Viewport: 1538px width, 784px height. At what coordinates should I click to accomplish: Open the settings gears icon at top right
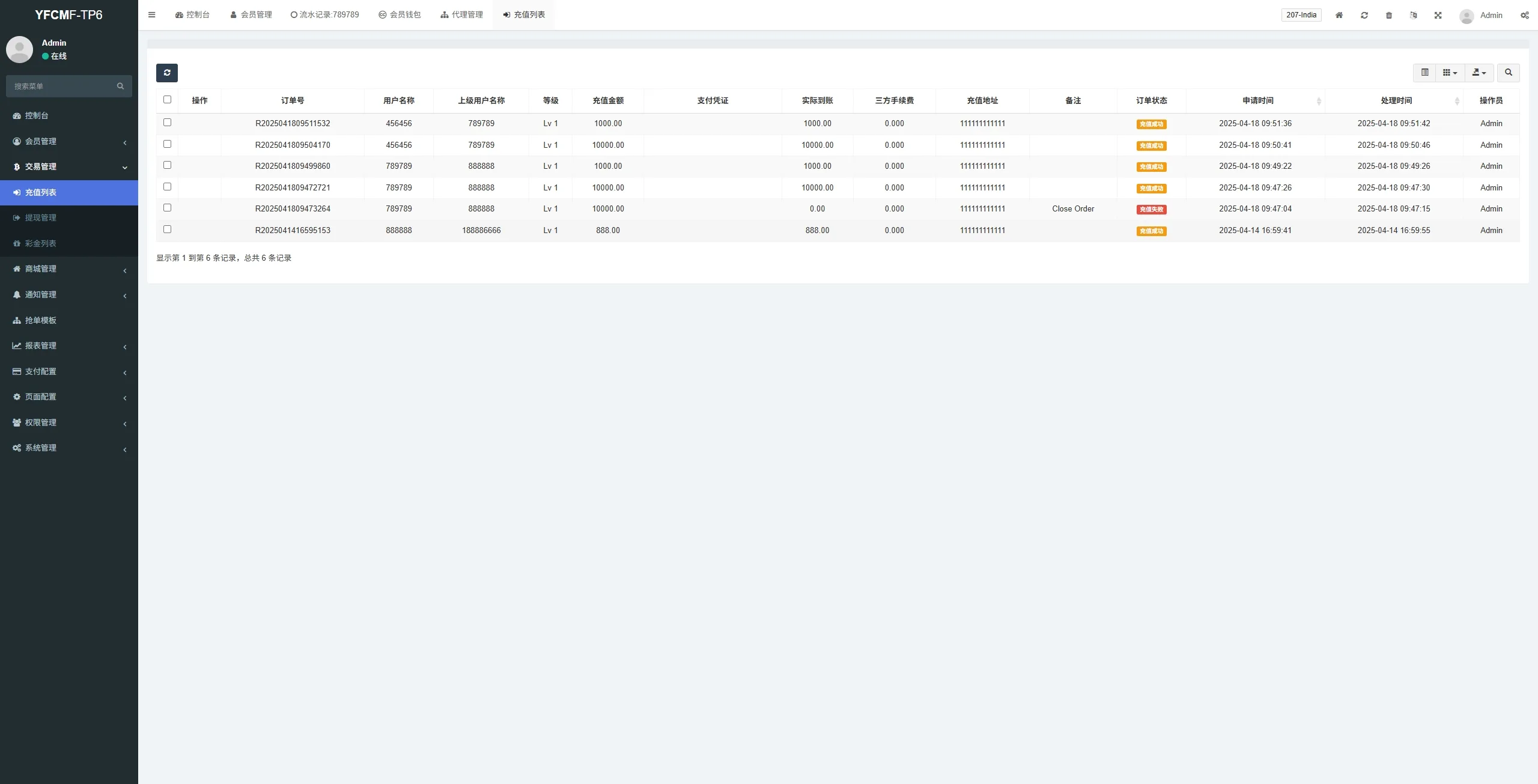(1525, 15)
